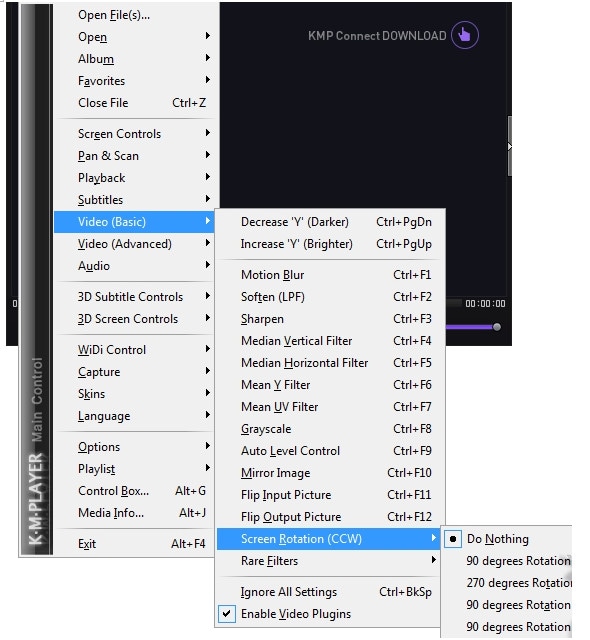
Task: Enable the Sharpen filter
Action: point(330,319)
